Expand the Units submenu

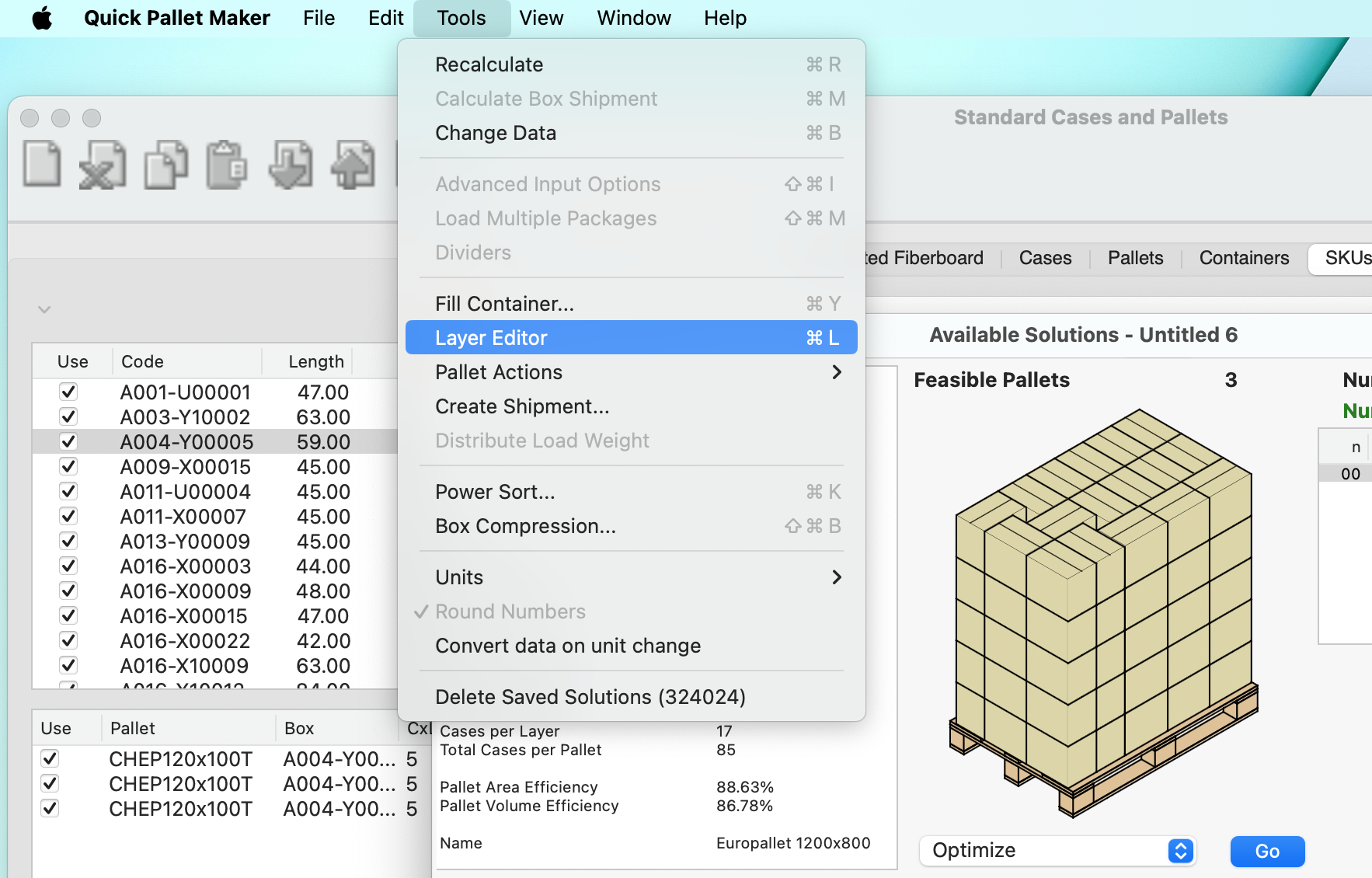click(632, 577)
